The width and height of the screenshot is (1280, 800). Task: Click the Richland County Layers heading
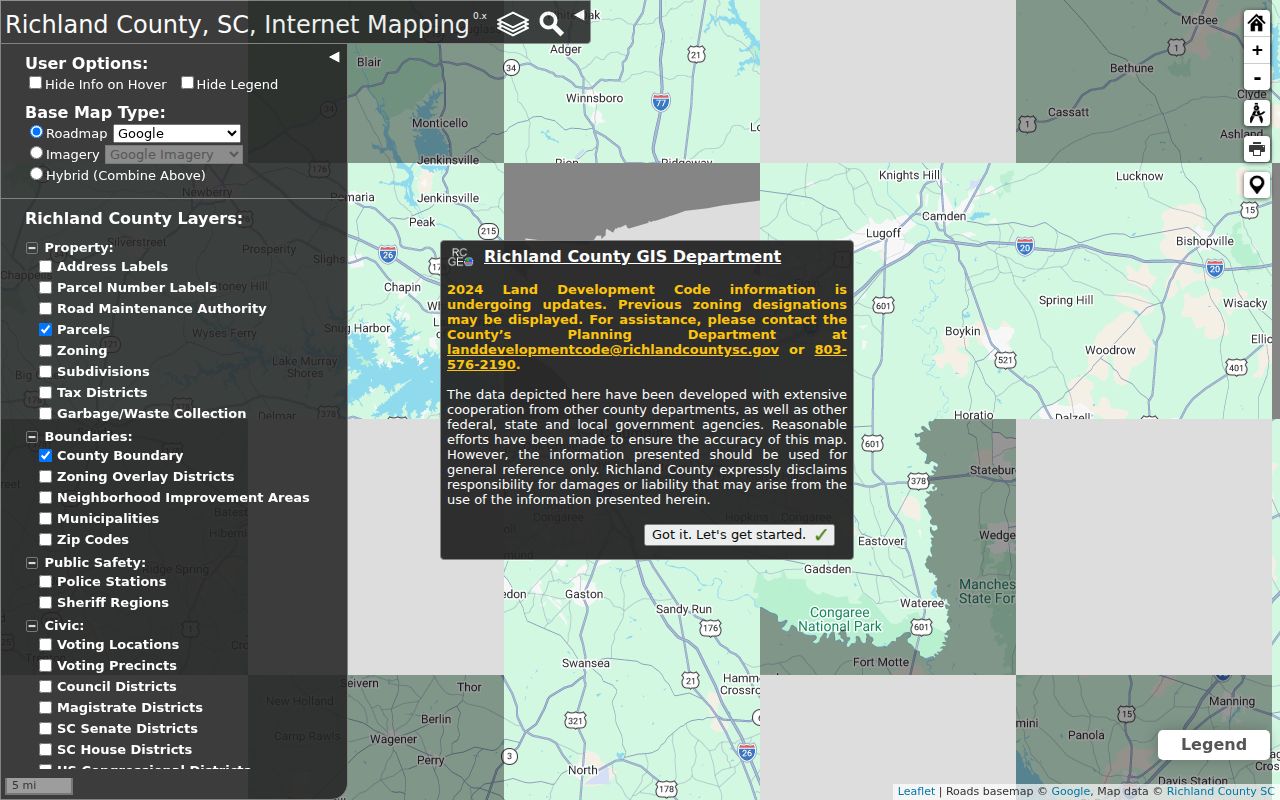[134, 218]
